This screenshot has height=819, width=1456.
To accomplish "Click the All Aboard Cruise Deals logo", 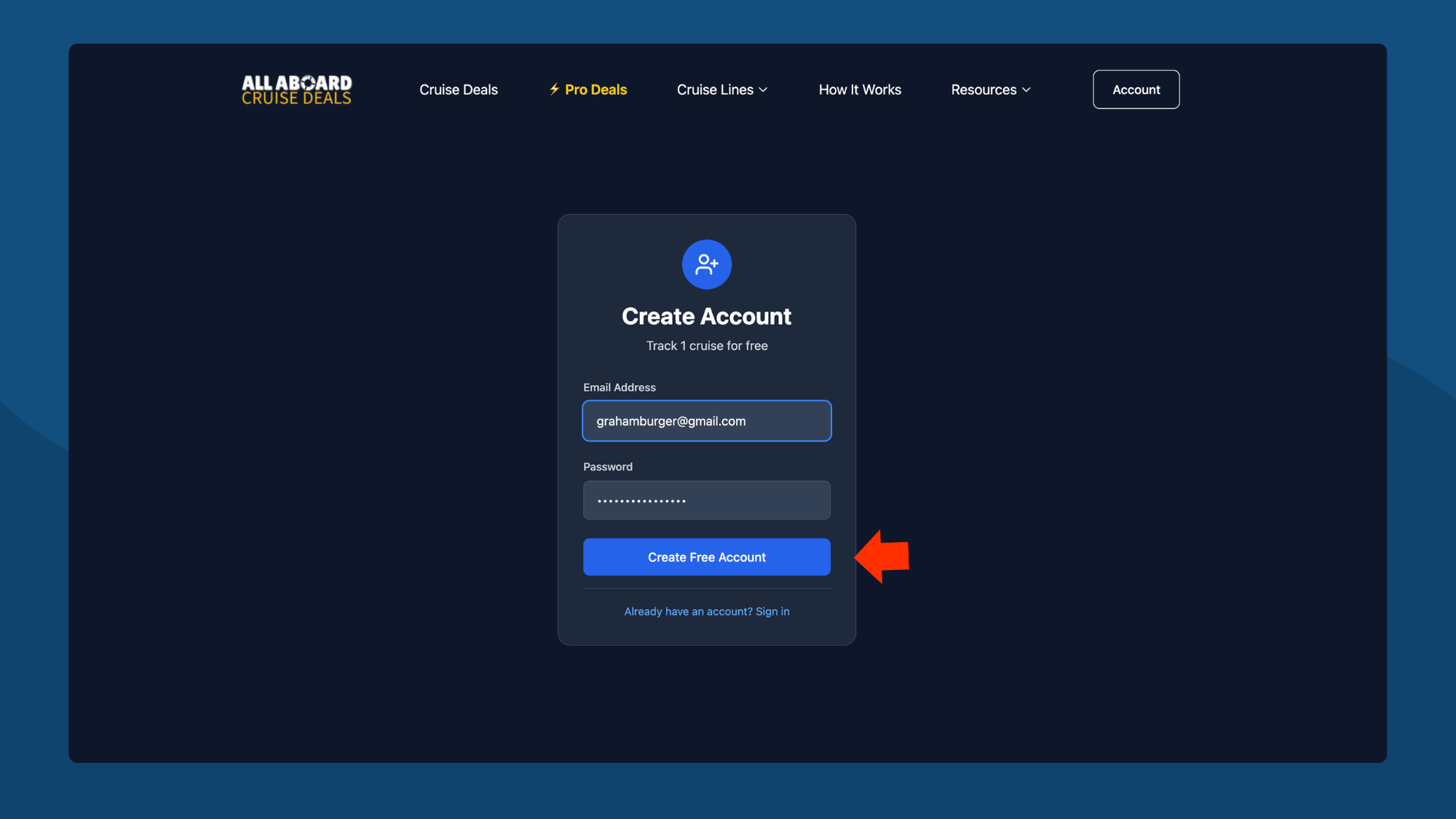I will coord(296,90).
